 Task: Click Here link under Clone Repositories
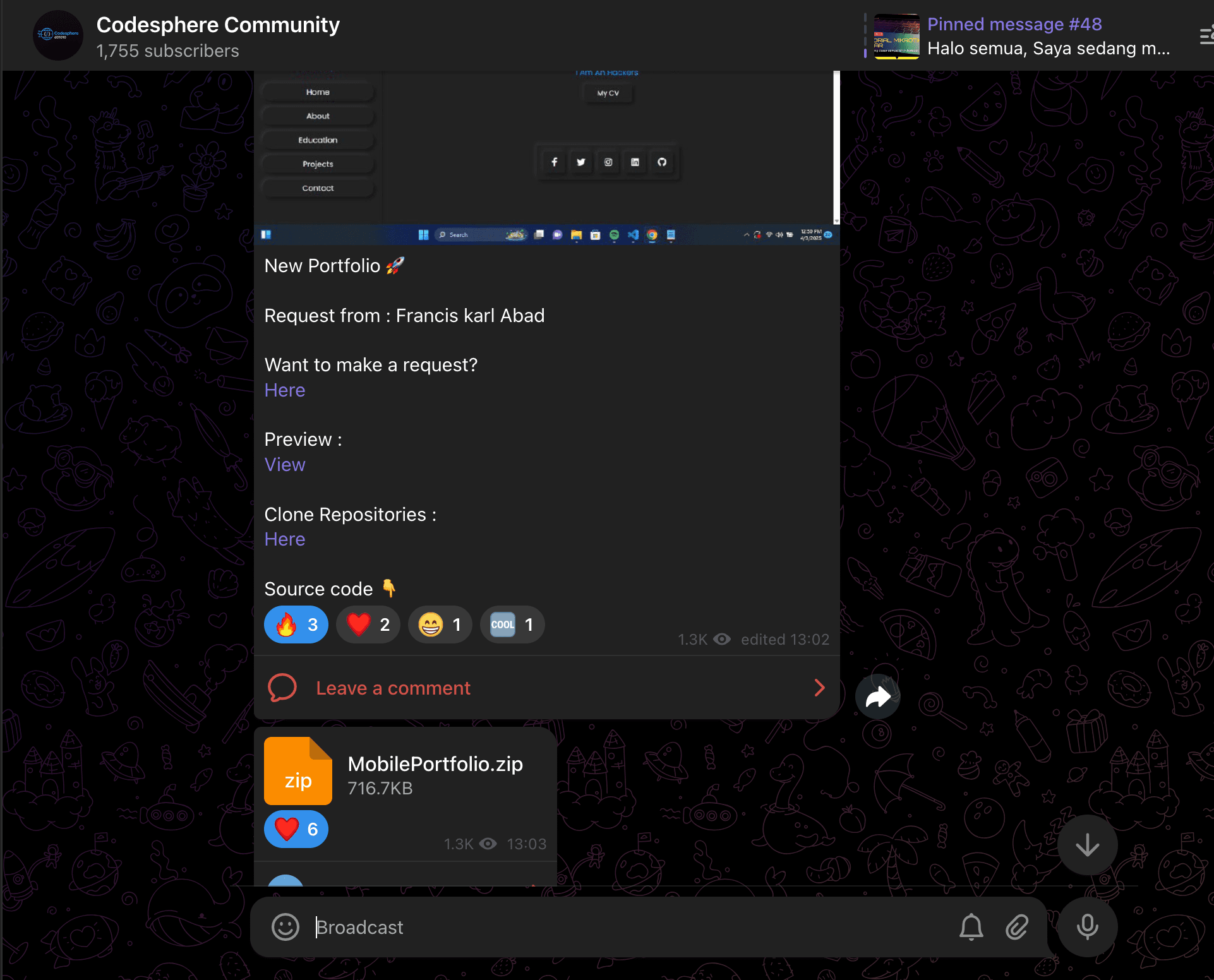click(x=285, y=539)
